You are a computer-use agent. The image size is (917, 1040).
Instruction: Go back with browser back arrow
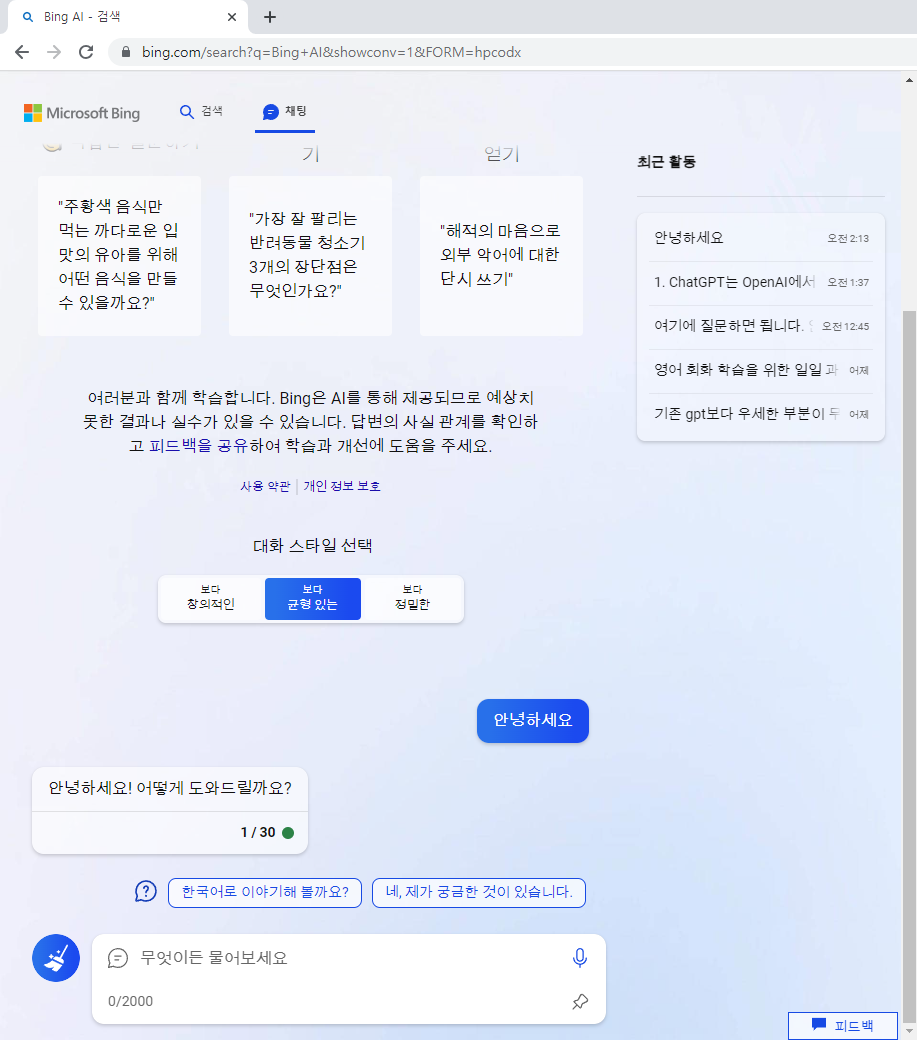[x=22, y=52]
